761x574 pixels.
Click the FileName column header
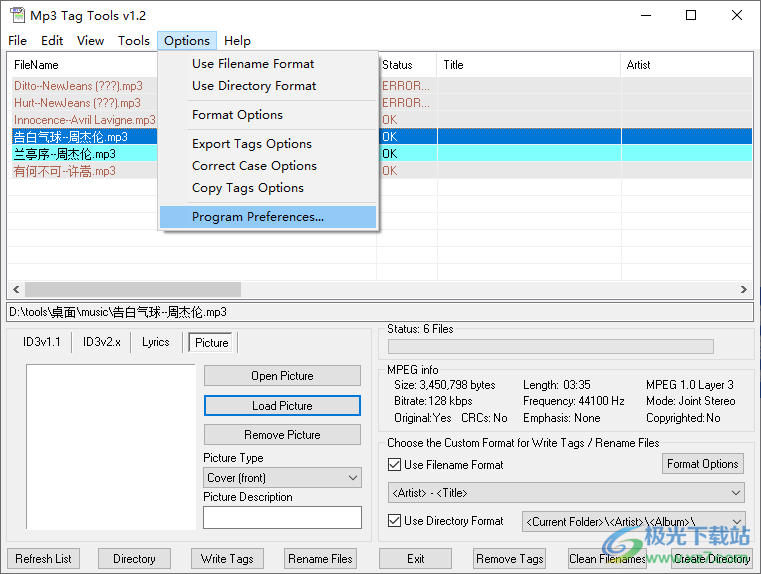click(36, 65)
